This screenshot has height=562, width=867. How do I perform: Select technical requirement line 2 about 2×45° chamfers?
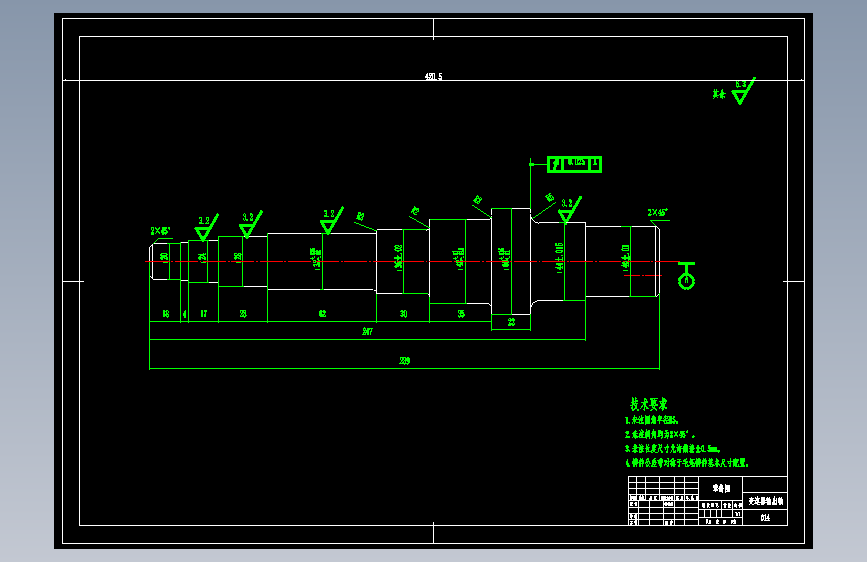[660, 435]
